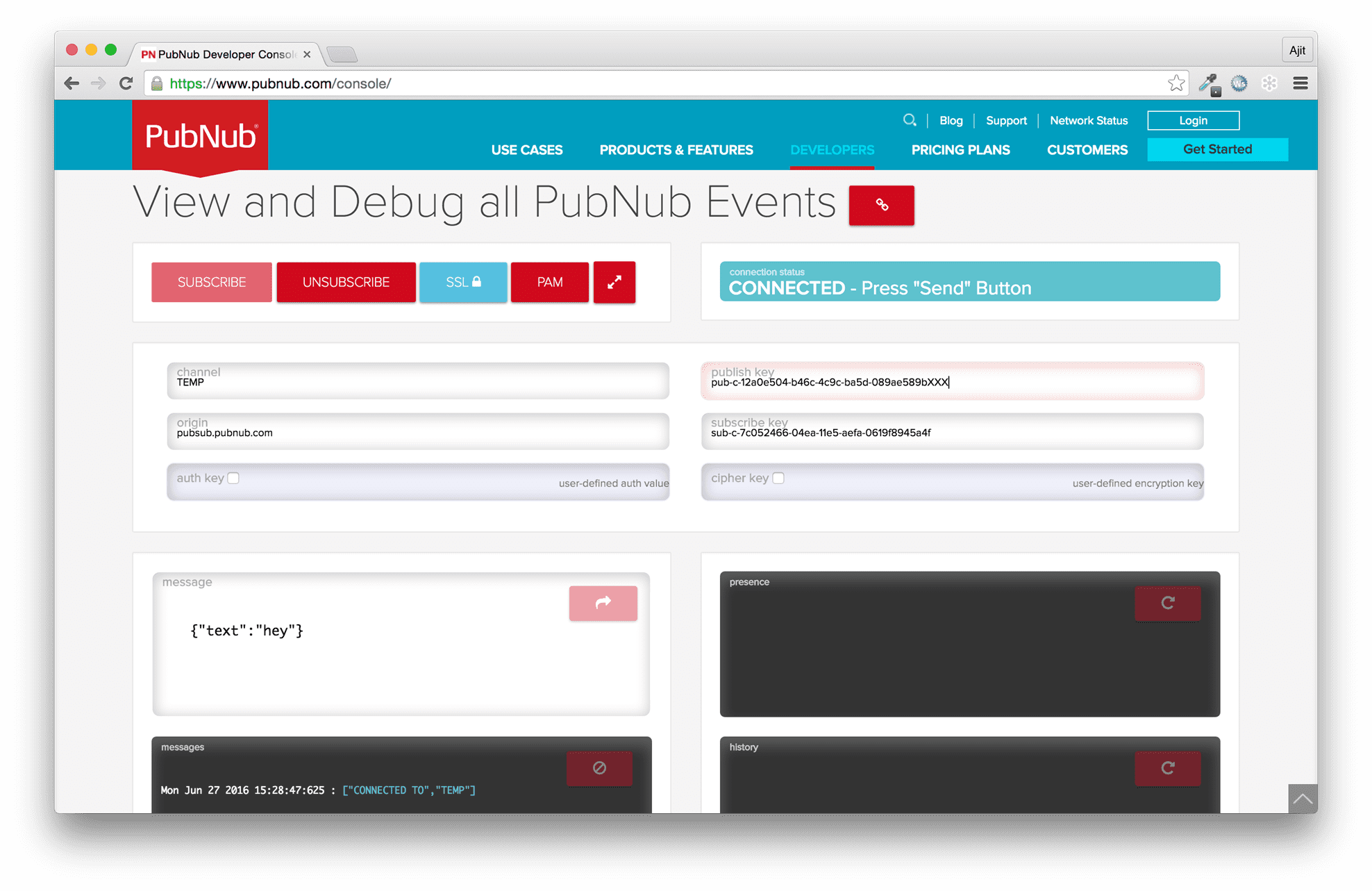Click the red link icon beside page title
This screenshot has width=1372, height=891.
click(x=881, y=205)
